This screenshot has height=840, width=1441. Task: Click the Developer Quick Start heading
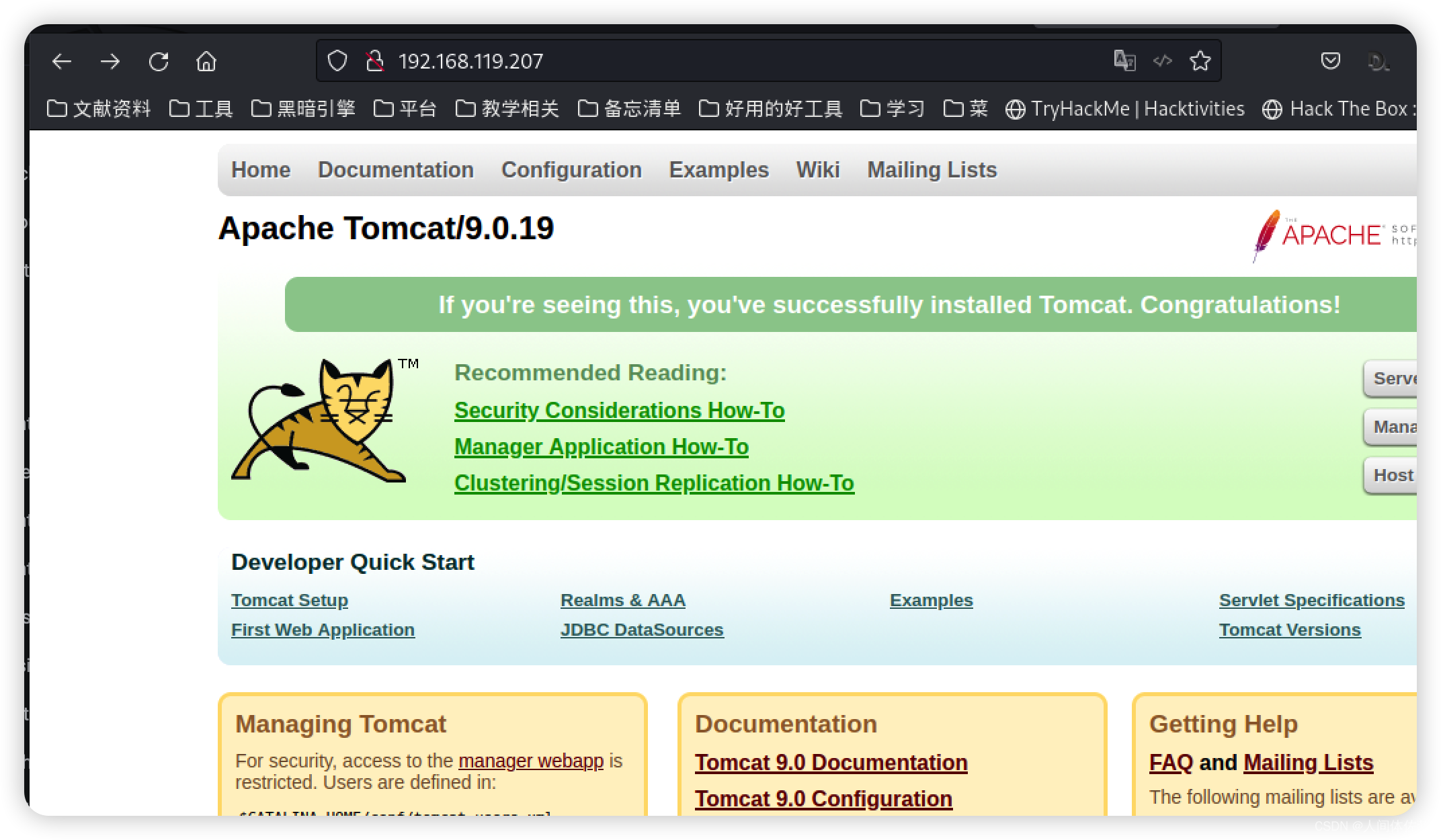pos(353,562)
